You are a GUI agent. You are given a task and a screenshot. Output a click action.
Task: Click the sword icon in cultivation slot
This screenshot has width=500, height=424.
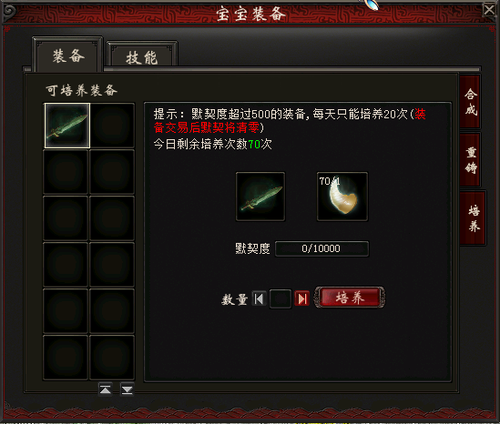260,196
